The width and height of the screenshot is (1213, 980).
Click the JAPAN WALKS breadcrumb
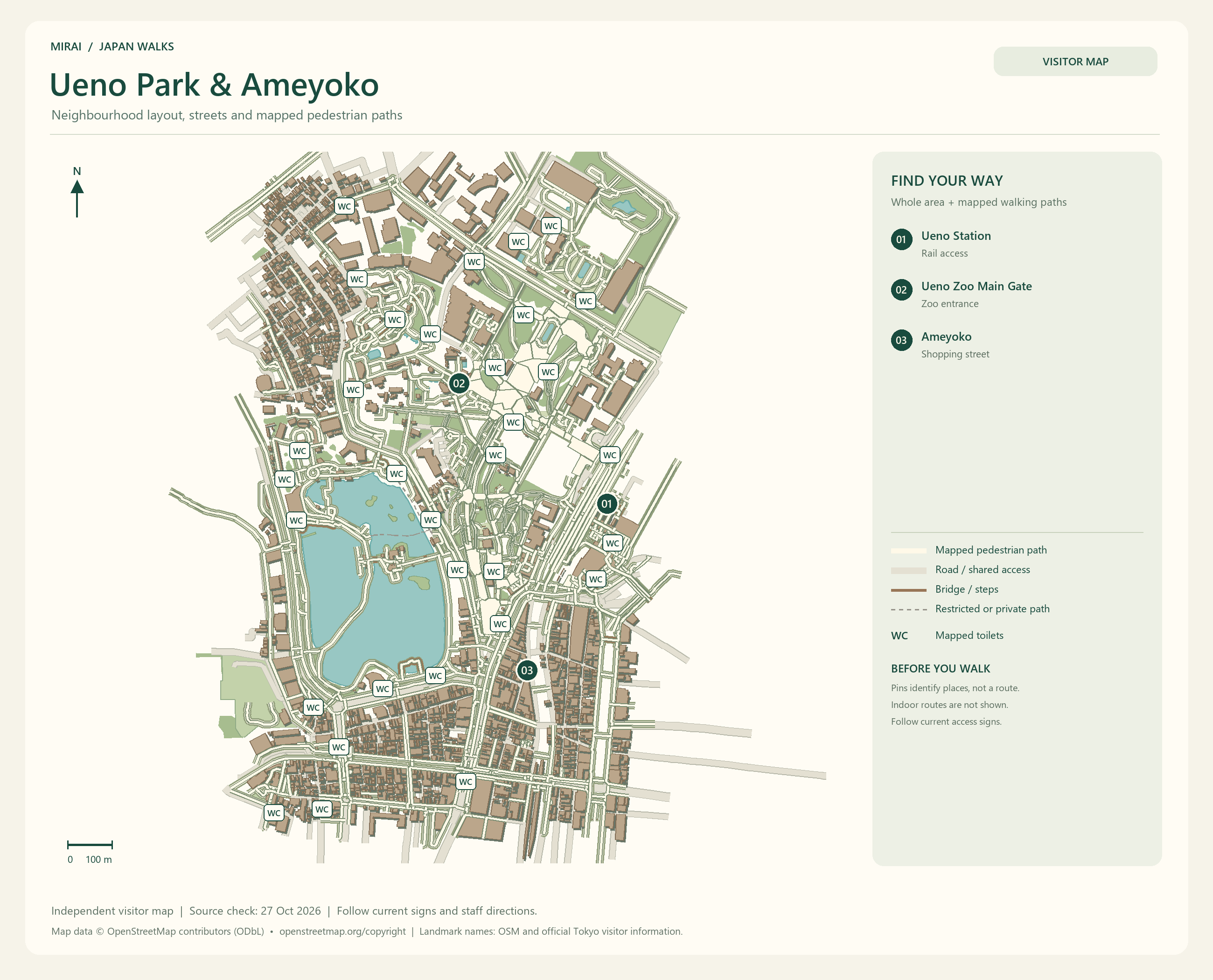[x=137, y=46]
